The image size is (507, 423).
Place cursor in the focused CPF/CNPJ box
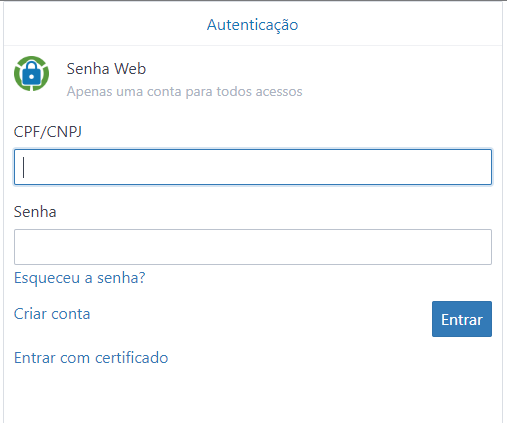pos(253,167)
